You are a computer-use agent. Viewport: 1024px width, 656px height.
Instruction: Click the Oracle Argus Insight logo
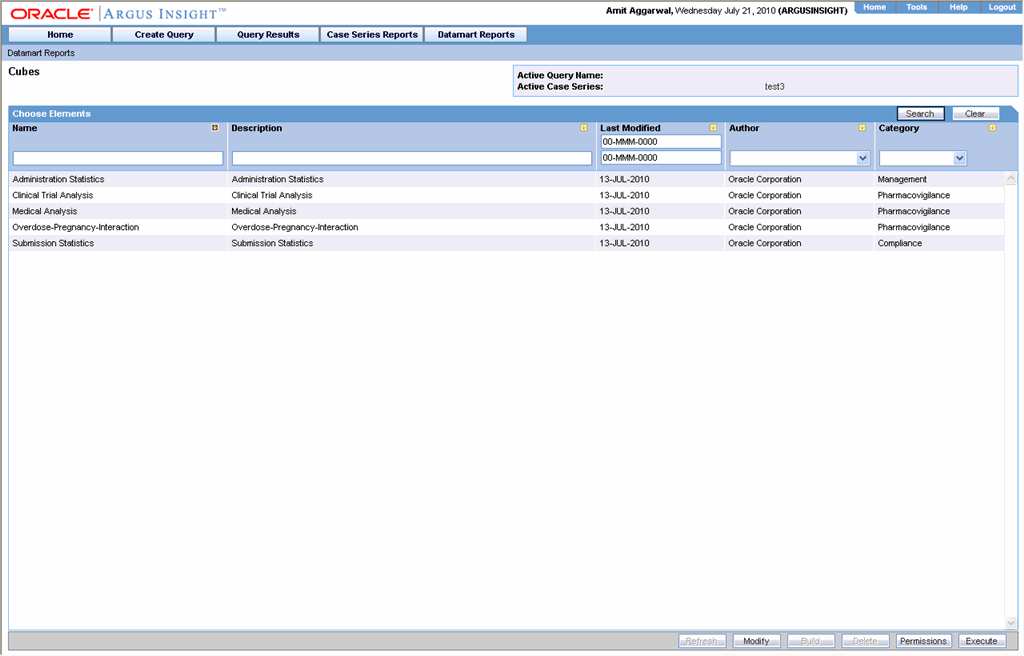pyautogui.click(x=118, y=14)
